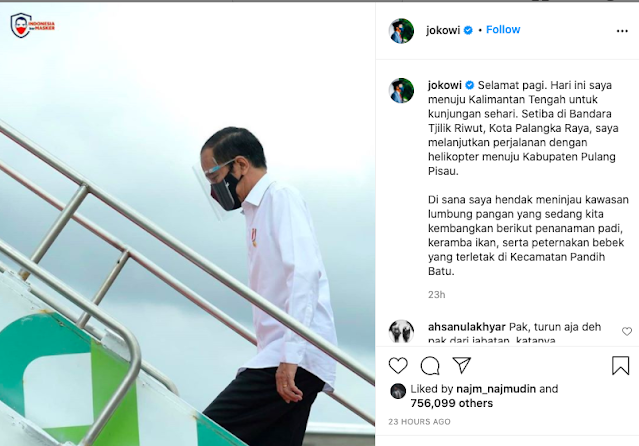Click the blue verified badge in header
The width and height of the screenshot is (639, 446).
tap(468, 30)
